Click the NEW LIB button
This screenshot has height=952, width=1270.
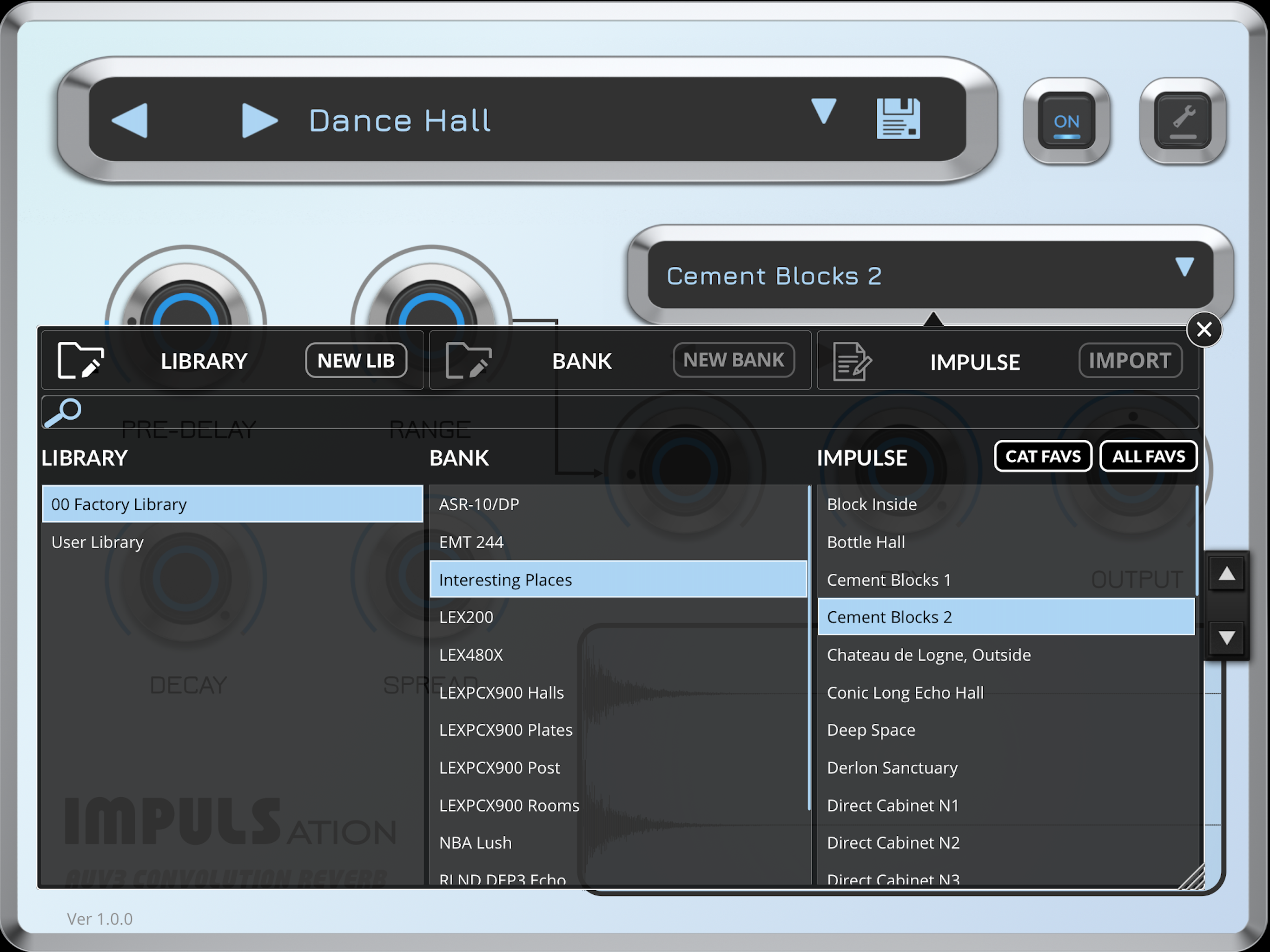[x=356, y=361]
